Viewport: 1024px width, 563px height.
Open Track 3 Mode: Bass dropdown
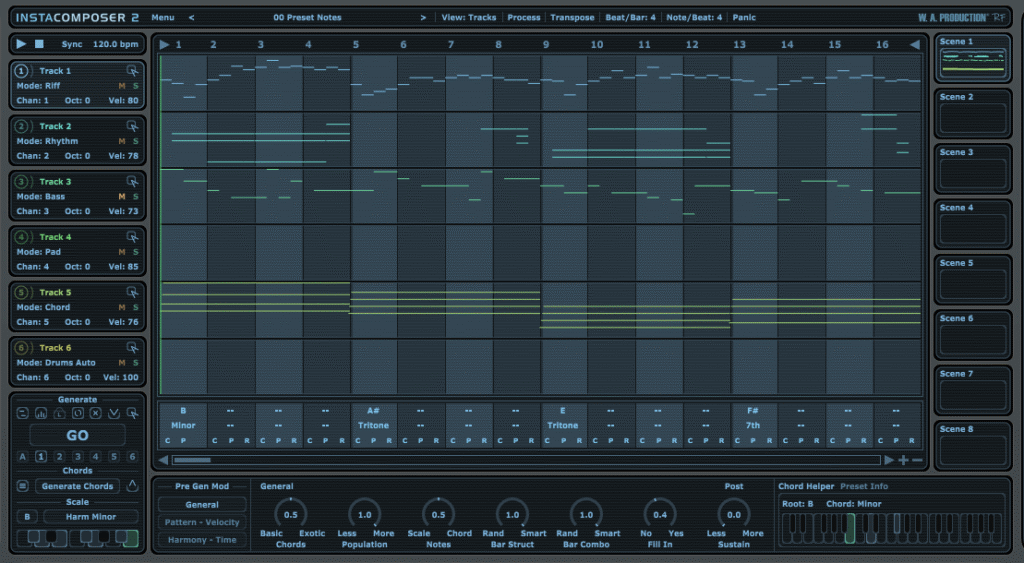(x=40, y=197)
